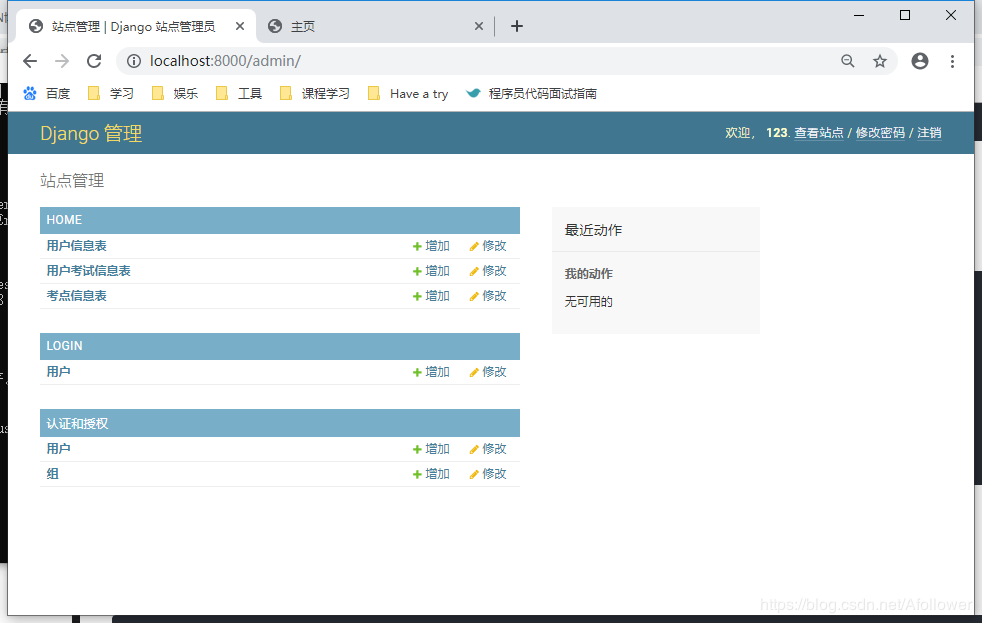The image size is (982, 623).
Task: Change 用户 under 认证和授权
Action: (488, 449)
